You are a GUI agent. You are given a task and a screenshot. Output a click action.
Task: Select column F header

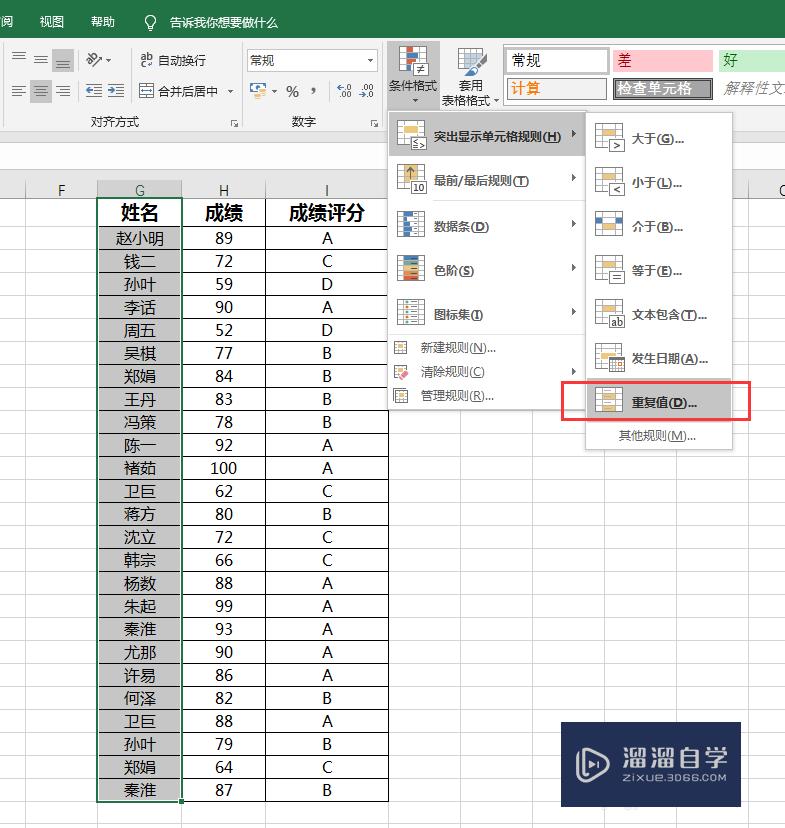61,189
